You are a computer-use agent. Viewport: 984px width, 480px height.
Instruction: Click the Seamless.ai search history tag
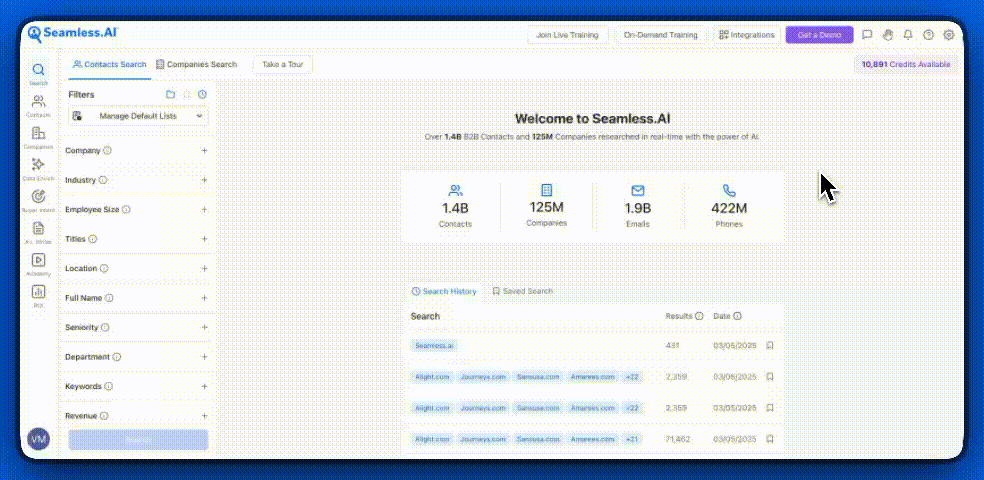[435, 346]
